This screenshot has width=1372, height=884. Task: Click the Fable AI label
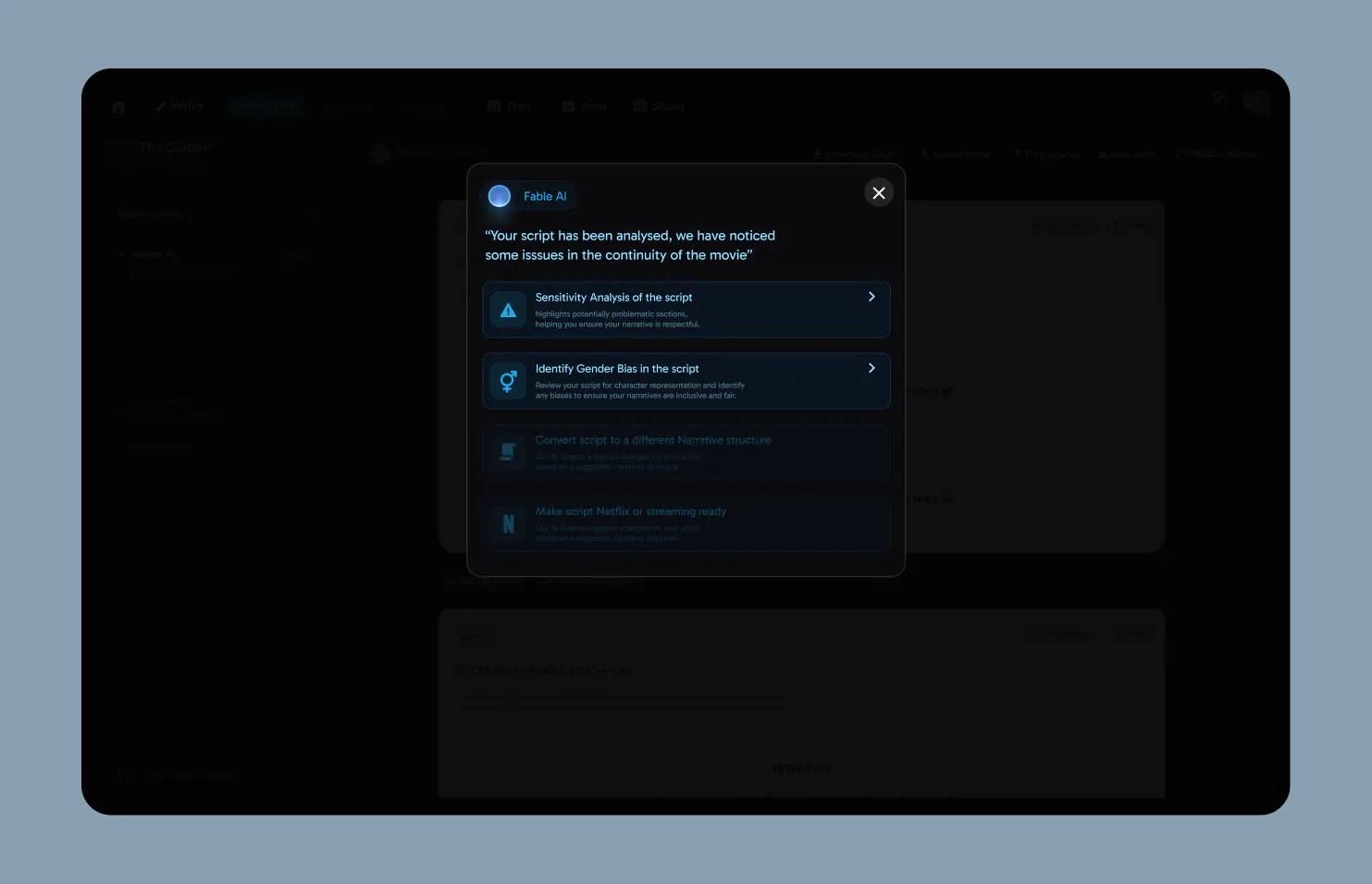pyautogui.click(x=545, y=196)
